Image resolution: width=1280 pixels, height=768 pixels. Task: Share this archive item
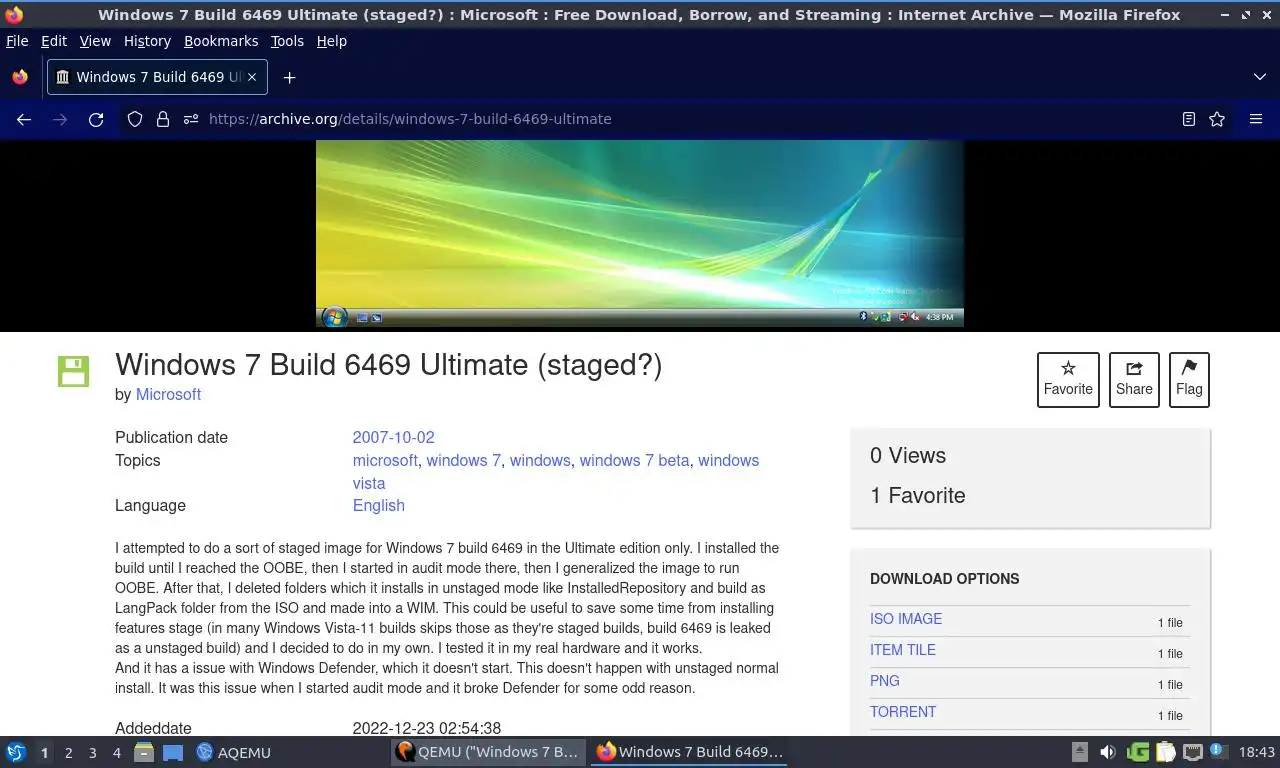[x=1134, y=380]
